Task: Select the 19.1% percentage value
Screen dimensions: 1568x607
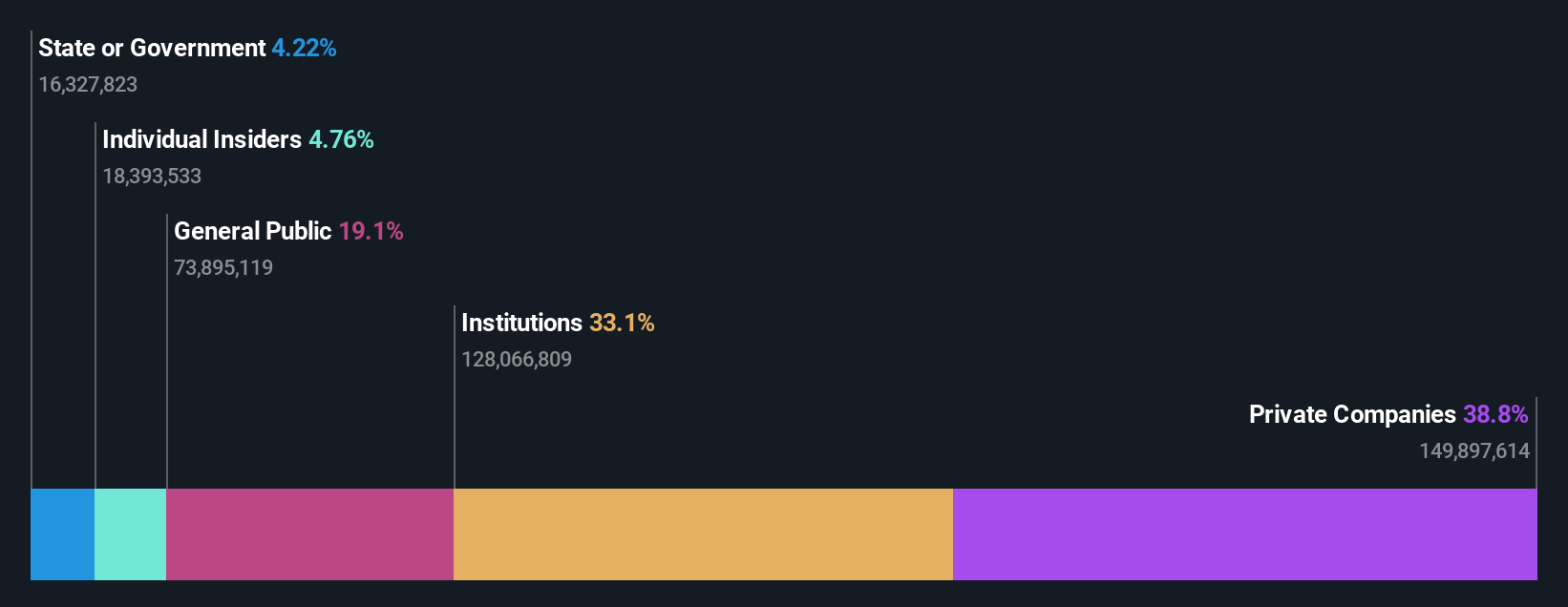Action: pyautogui.click(x=371, y=231)
